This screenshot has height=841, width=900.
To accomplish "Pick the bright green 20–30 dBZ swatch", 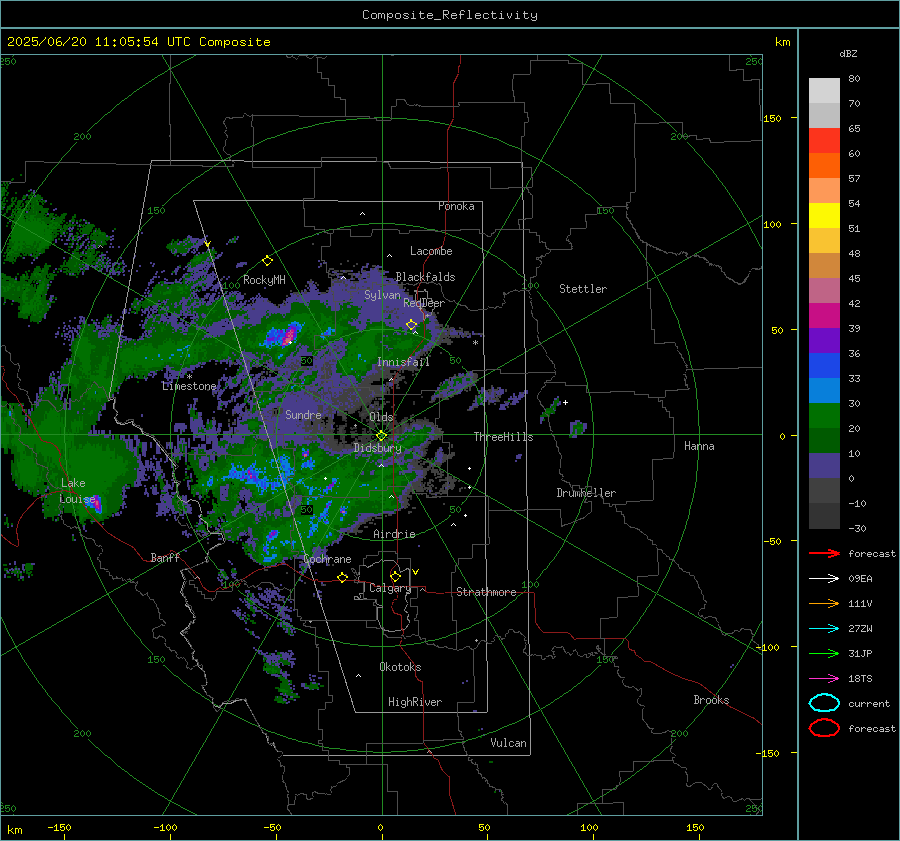I will click(824, 415).
